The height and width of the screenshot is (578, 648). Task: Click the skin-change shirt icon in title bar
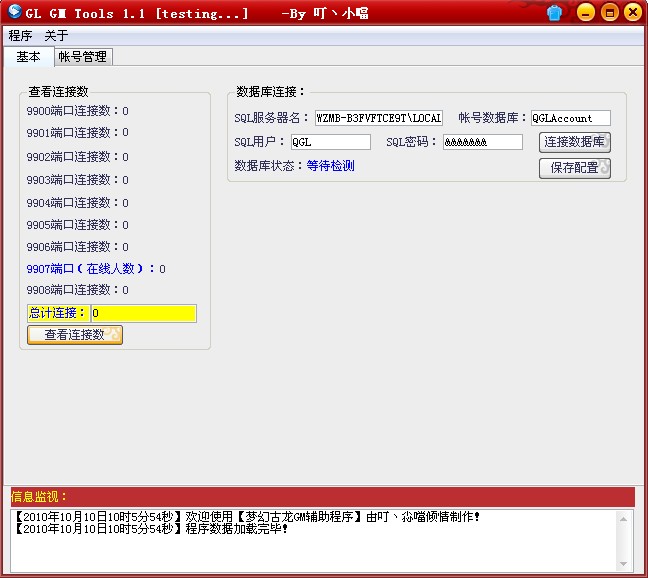tap(583, 13)
